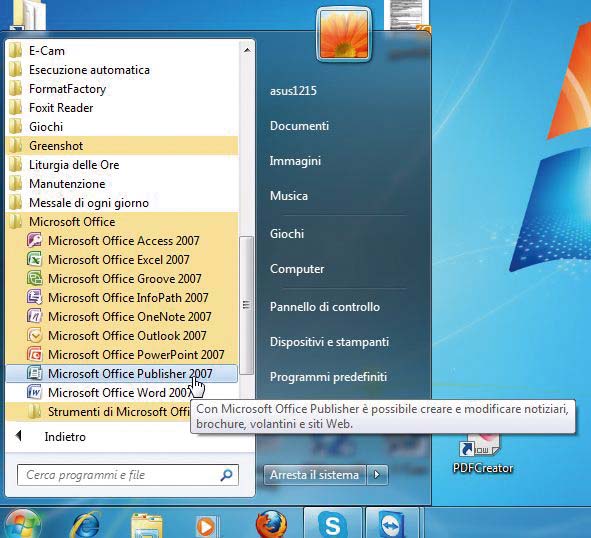Screen dimensions: 591x538
Task: Expand the Manutenzione folder
Action: pos(122,184)
